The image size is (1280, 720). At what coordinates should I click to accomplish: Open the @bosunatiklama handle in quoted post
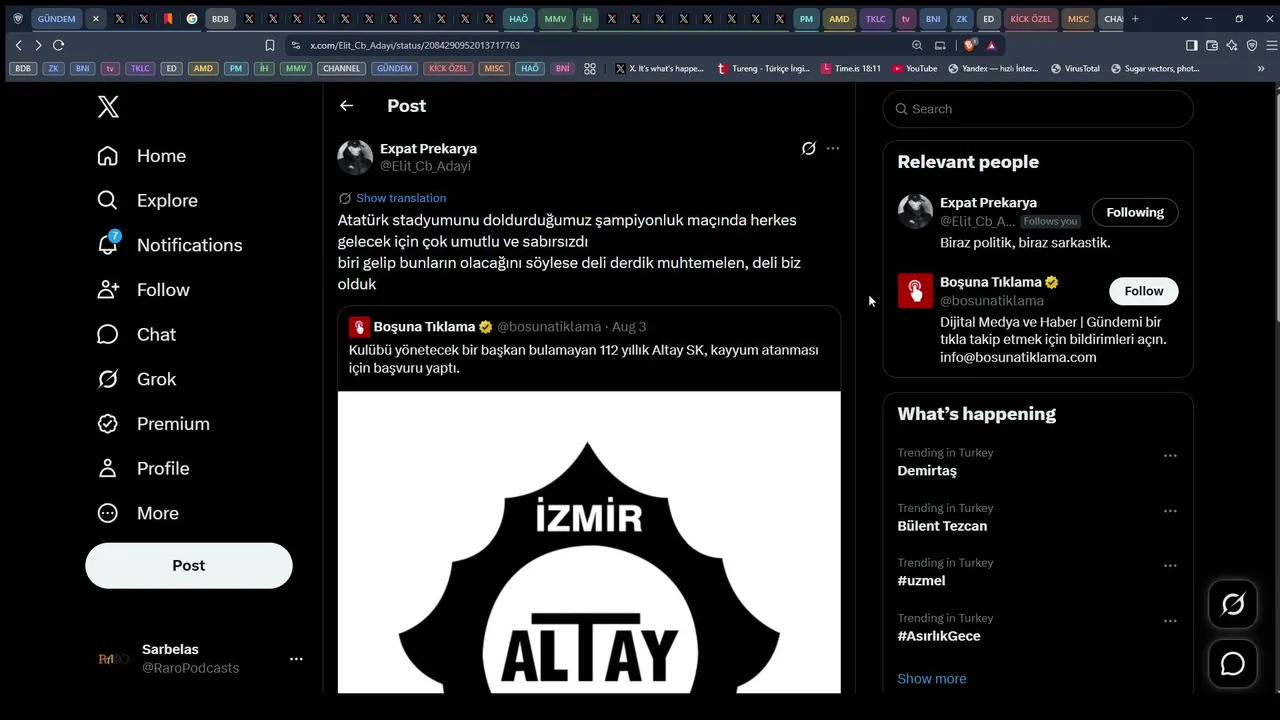pos(549,327)
